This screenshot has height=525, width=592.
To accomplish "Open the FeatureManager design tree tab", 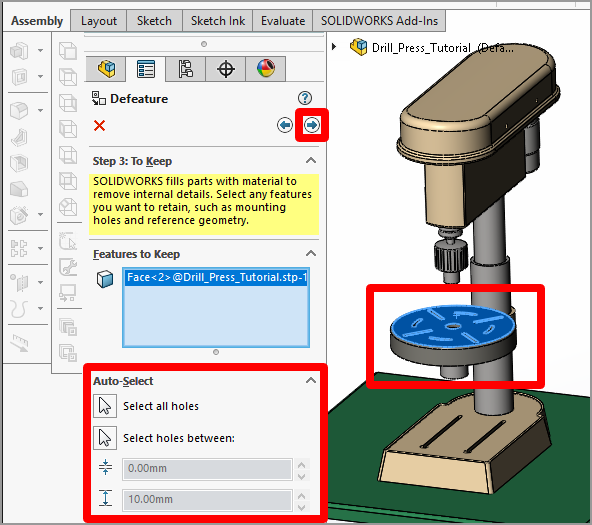I will pos(106,69).
